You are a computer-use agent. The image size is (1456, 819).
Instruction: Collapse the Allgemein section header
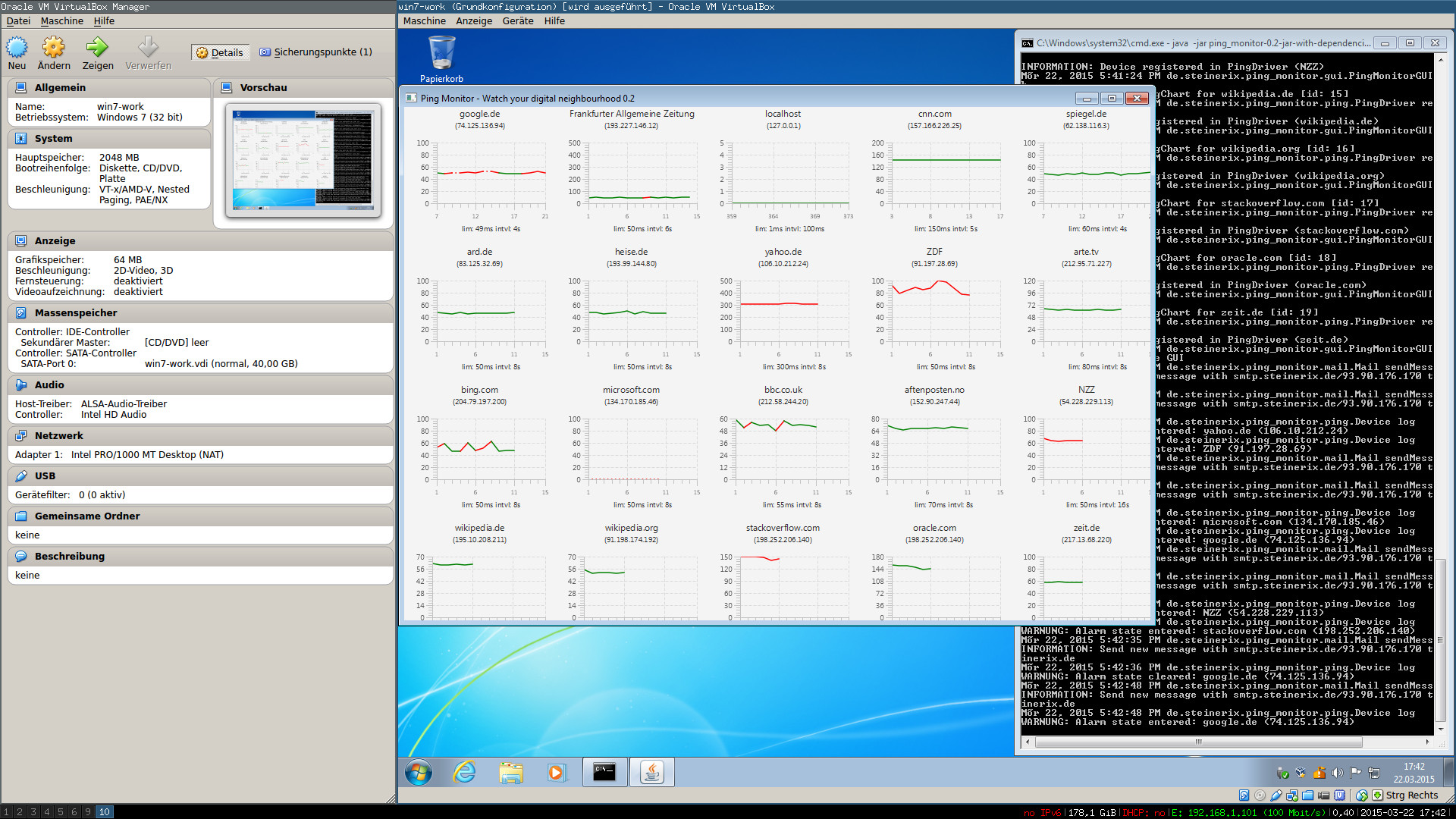tap(60, 88)
